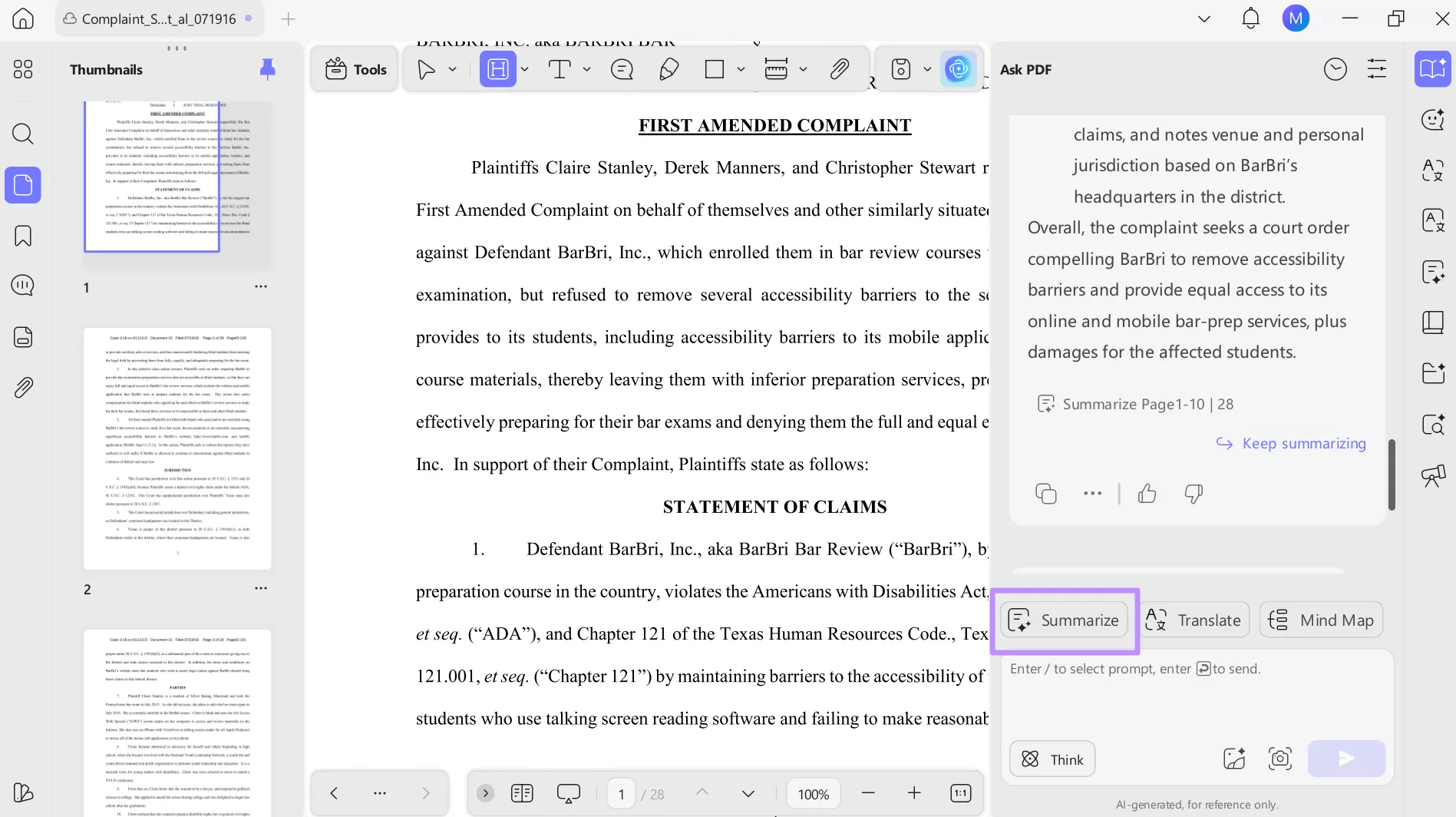Click the Keep summarizing link
This screenshot has width=1456, height=817.
(x=1303, y=443)
